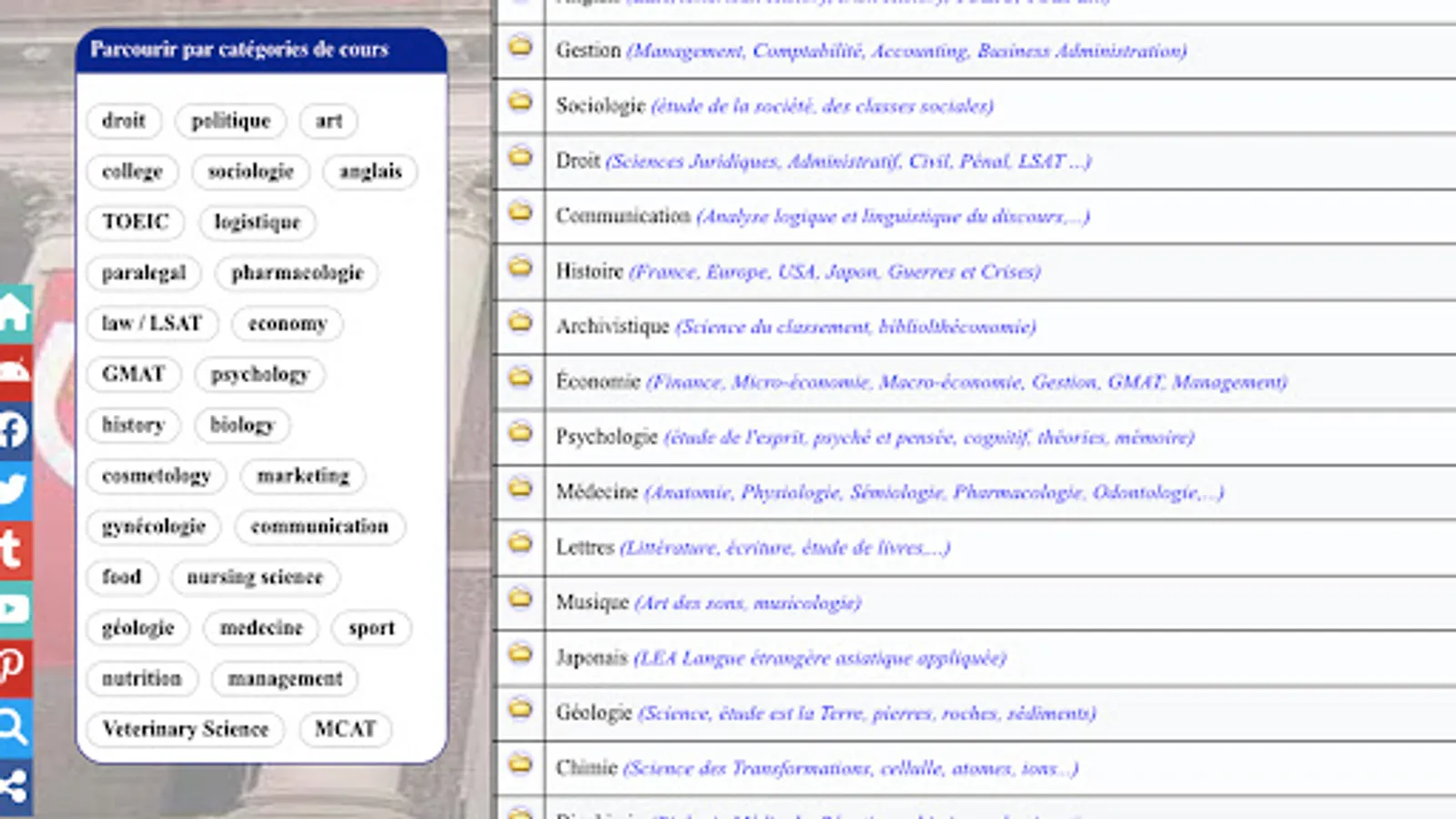Select the 'pharmacologie' tag

click(x=298, y=272)
